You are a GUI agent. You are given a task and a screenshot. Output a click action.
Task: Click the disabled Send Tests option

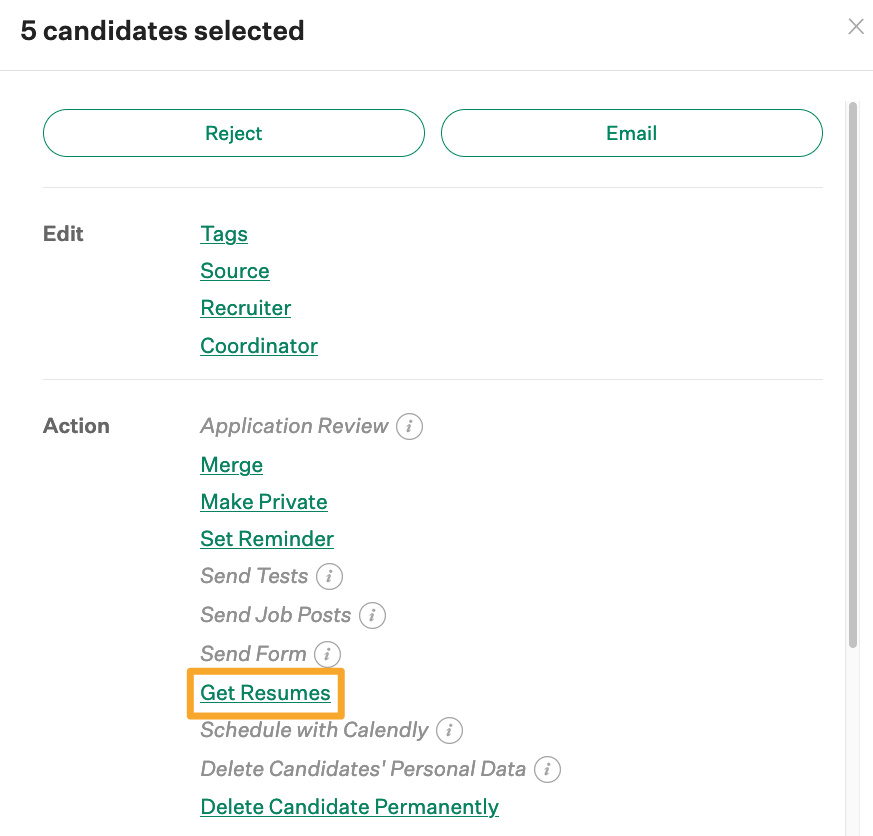[254, 577]
